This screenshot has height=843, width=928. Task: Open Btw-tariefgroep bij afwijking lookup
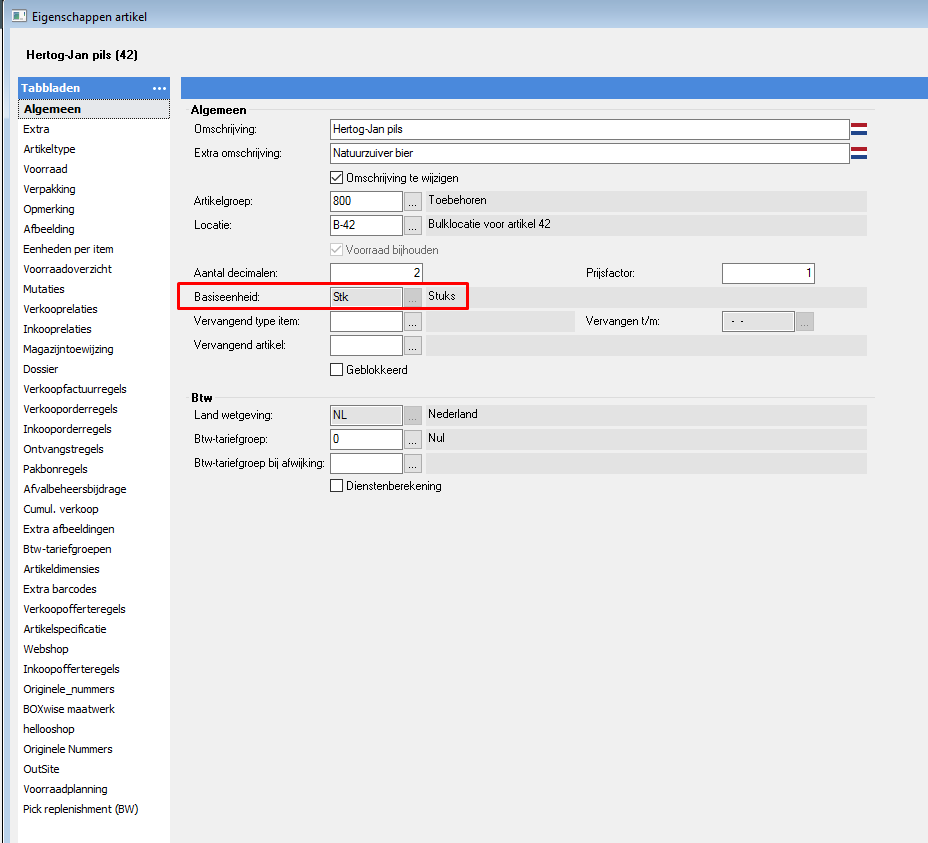(x=413, y=463)
